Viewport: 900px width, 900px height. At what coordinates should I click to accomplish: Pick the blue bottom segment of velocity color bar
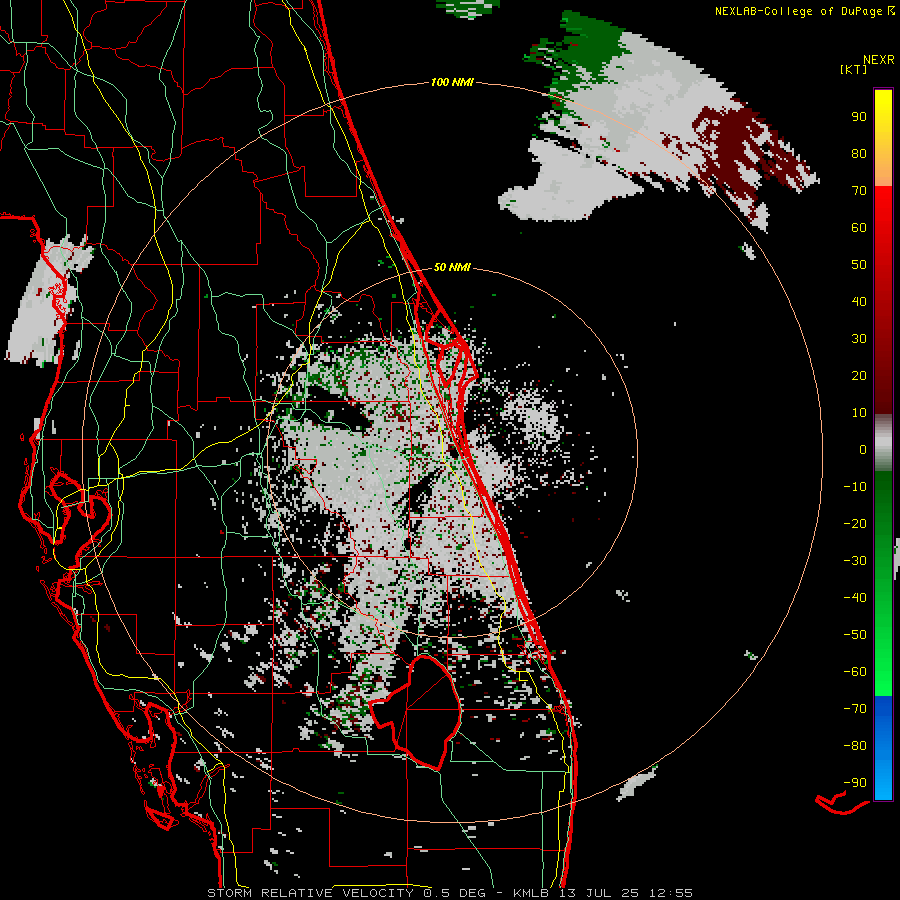pos(883,748)
